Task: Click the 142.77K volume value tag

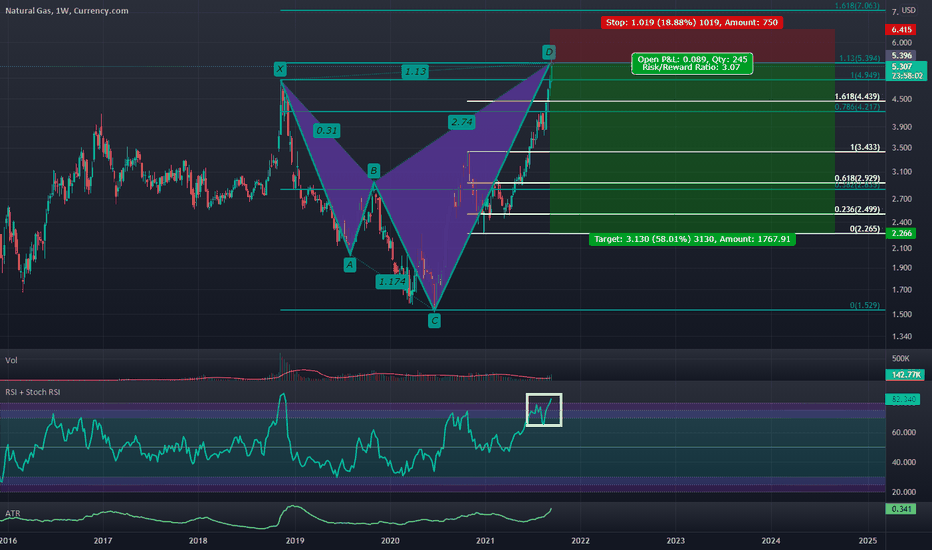Action: 905,375
